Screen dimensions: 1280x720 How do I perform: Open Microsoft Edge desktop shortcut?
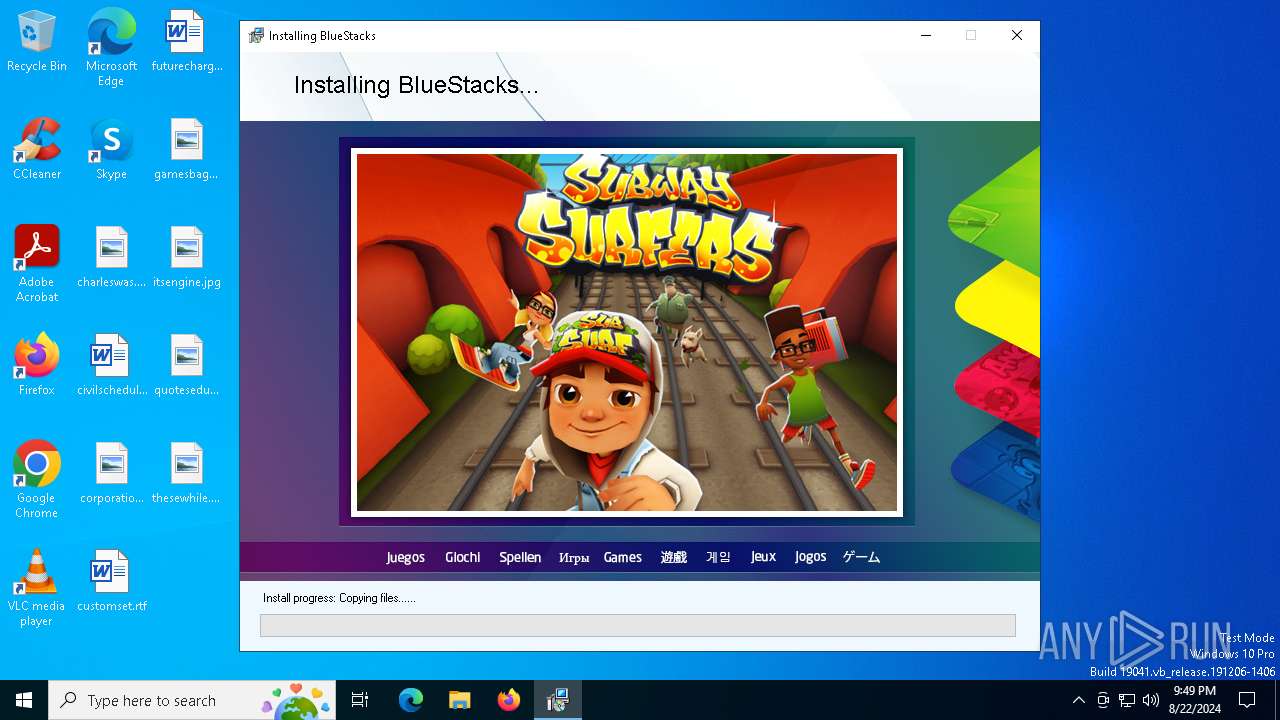coord(111,47)
